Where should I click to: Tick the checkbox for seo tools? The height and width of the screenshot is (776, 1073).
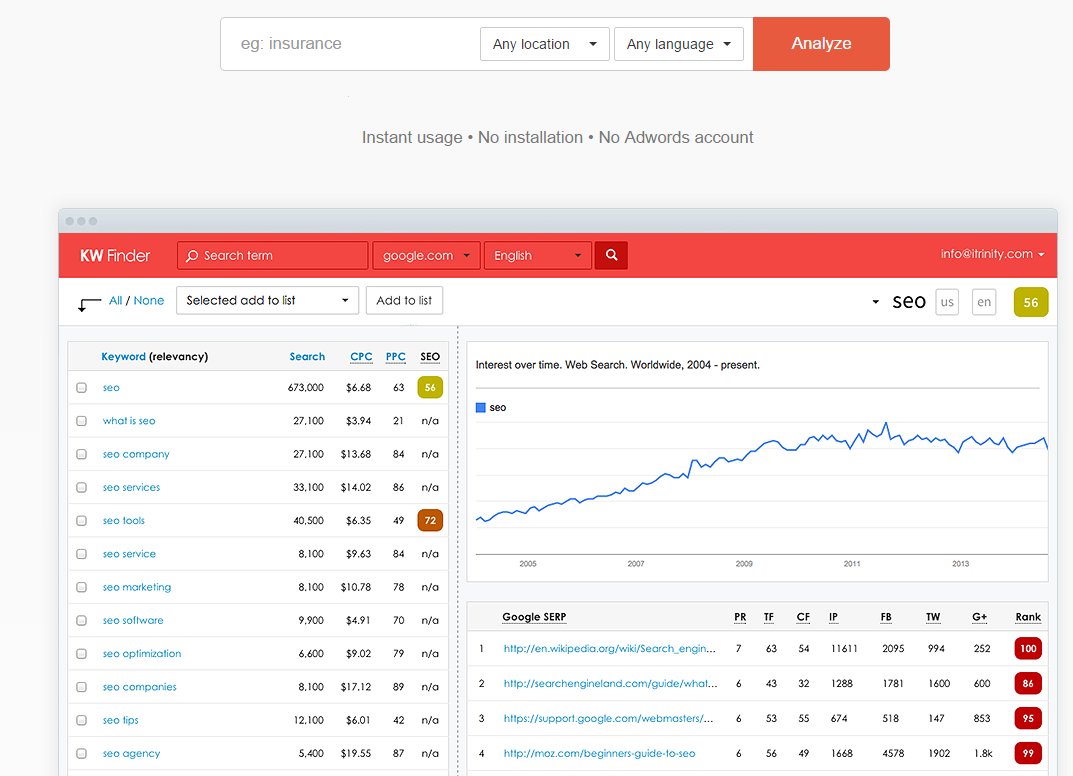pos(81,521)
